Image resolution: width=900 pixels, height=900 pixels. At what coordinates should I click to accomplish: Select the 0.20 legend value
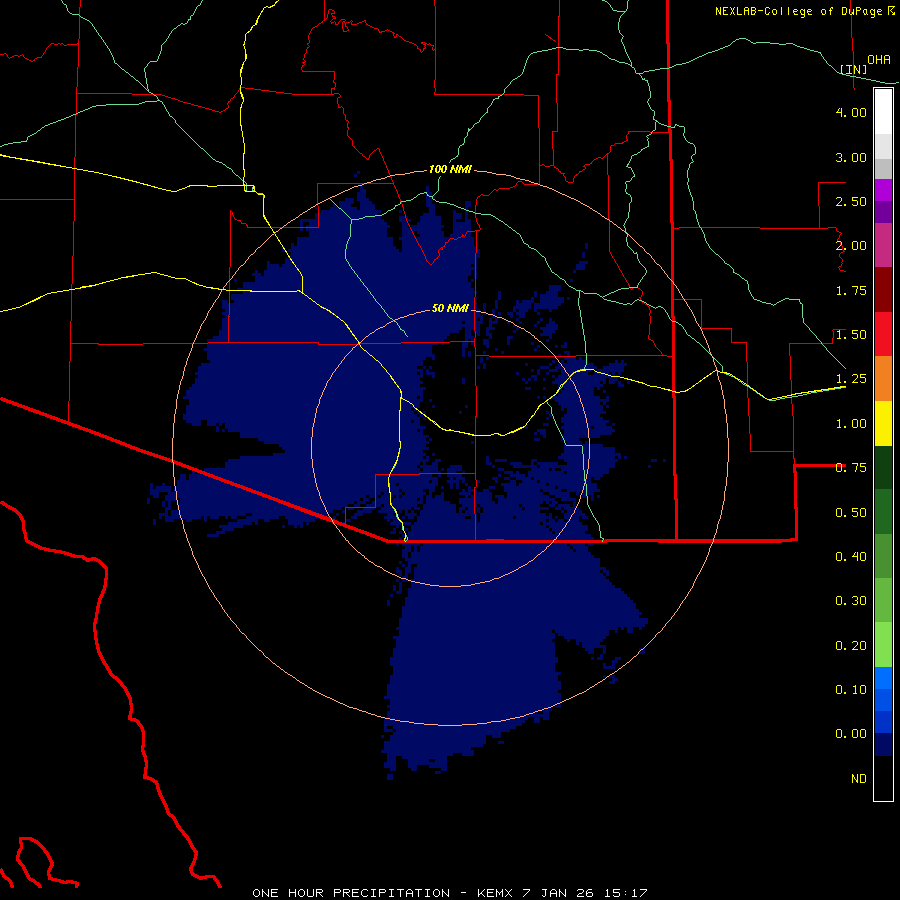point(851,646)
